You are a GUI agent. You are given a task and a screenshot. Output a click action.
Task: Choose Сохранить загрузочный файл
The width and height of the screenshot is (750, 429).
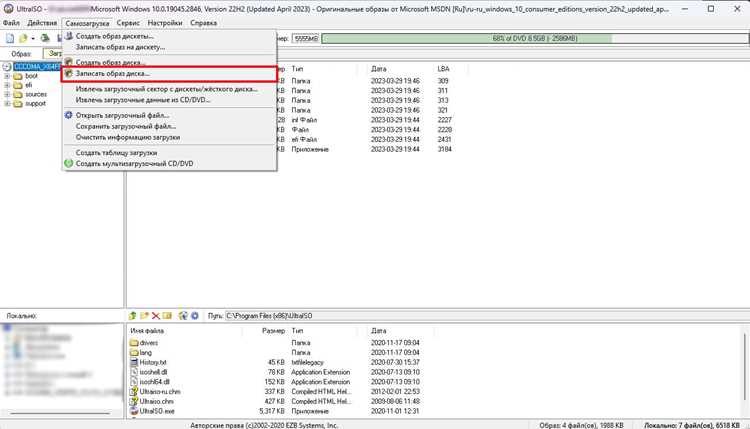(170, 126)
